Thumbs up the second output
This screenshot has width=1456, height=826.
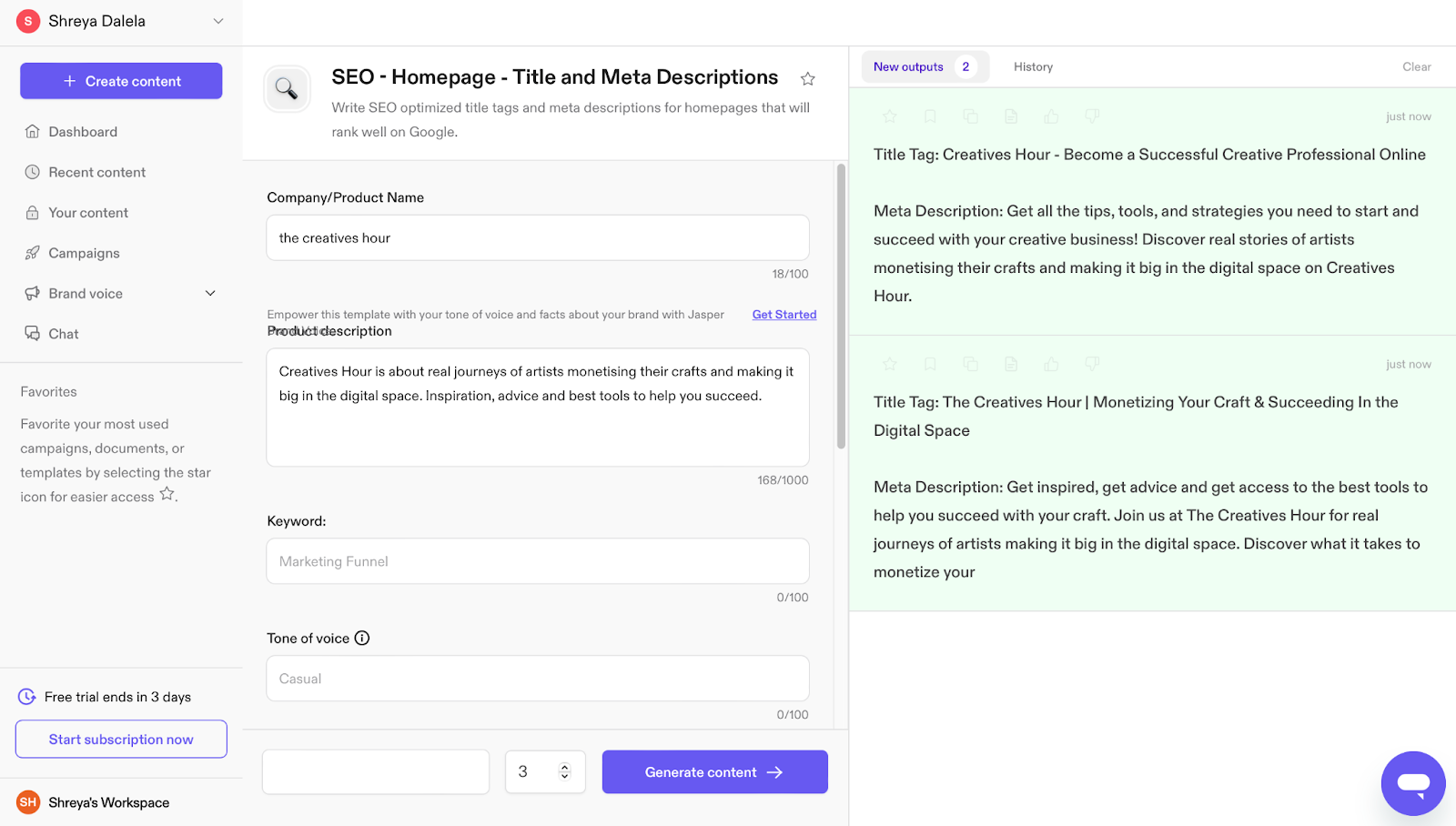tap(1051, 364)
